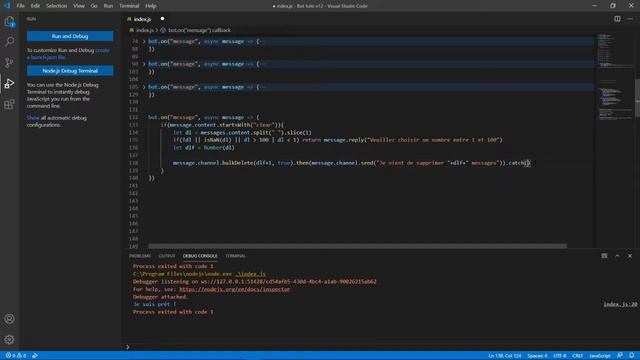This screenshot has height=360, width=640.
Task: Click the unsaved dot on index.js tab
Action: (x=162, y=19)
